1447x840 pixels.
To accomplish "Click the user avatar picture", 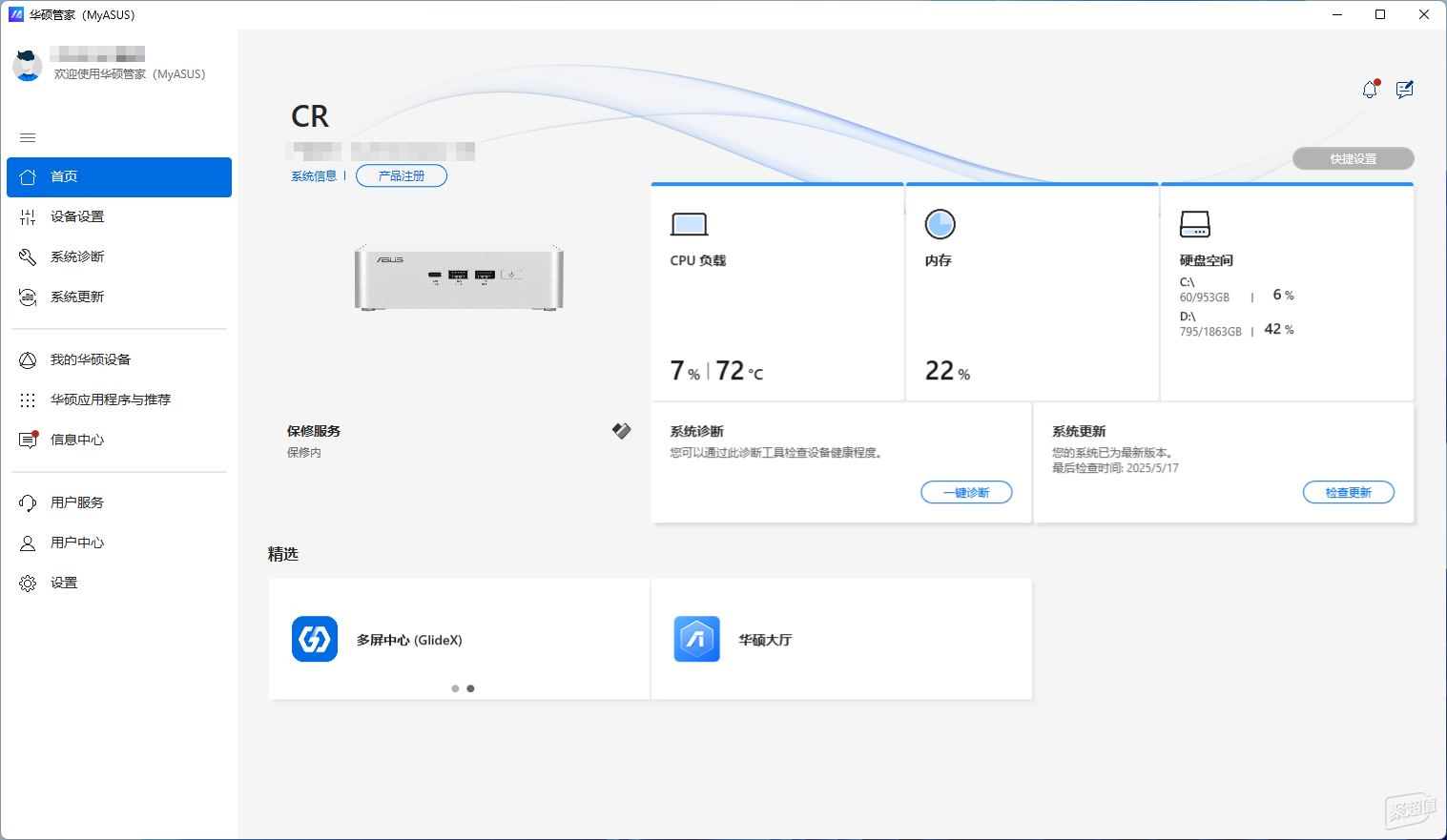I will point(27,65).
